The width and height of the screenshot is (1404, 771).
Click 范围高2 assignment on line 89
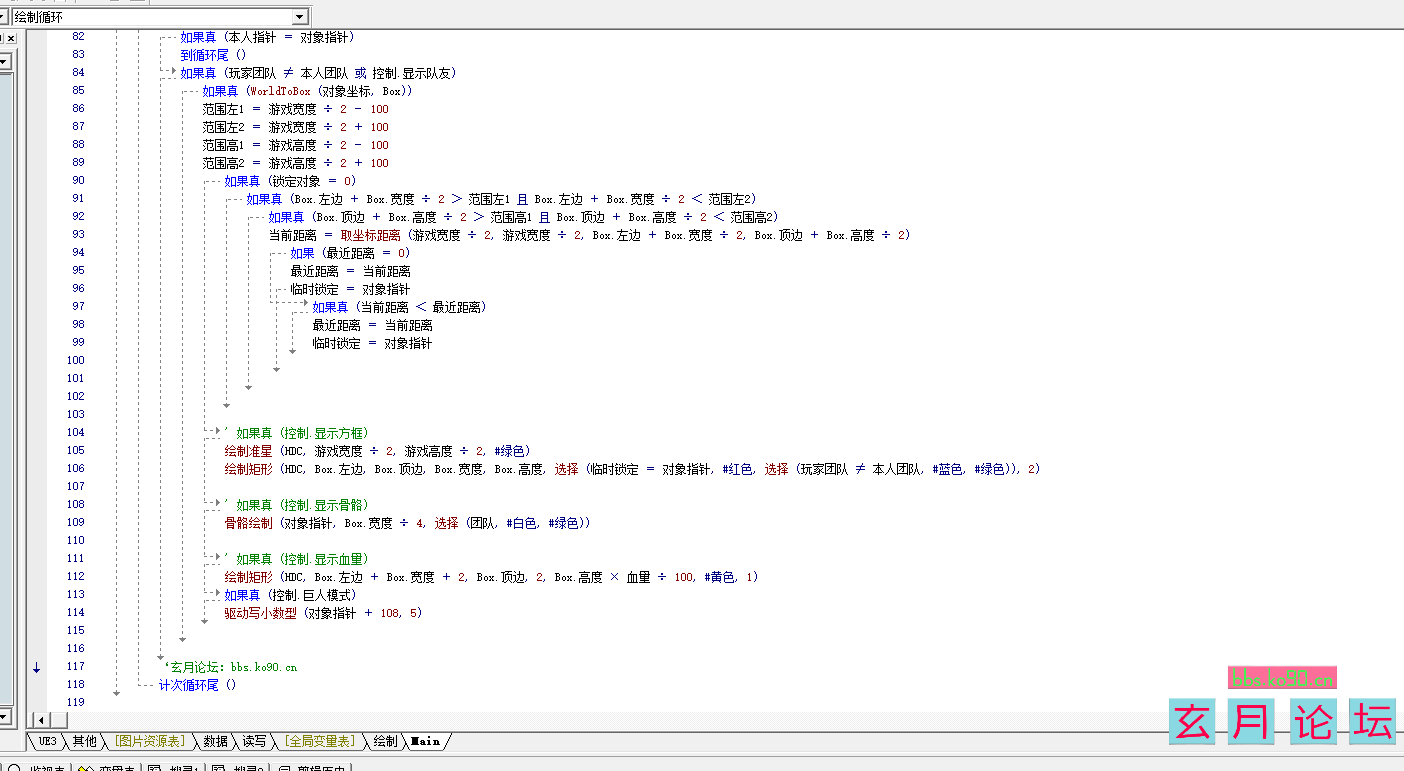tap(295, 163)
